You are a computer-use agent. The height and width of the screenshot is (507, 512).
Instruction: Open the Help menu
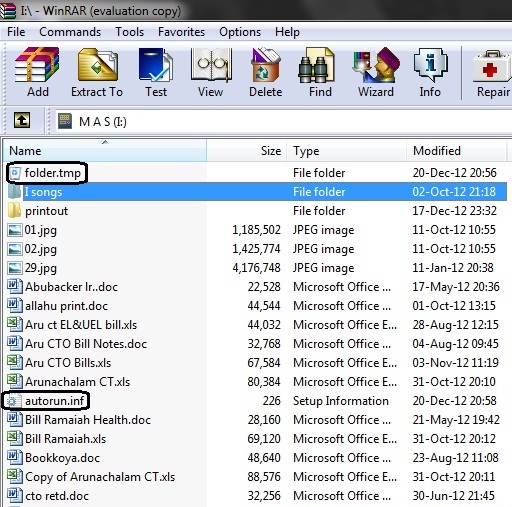point(287,32)
